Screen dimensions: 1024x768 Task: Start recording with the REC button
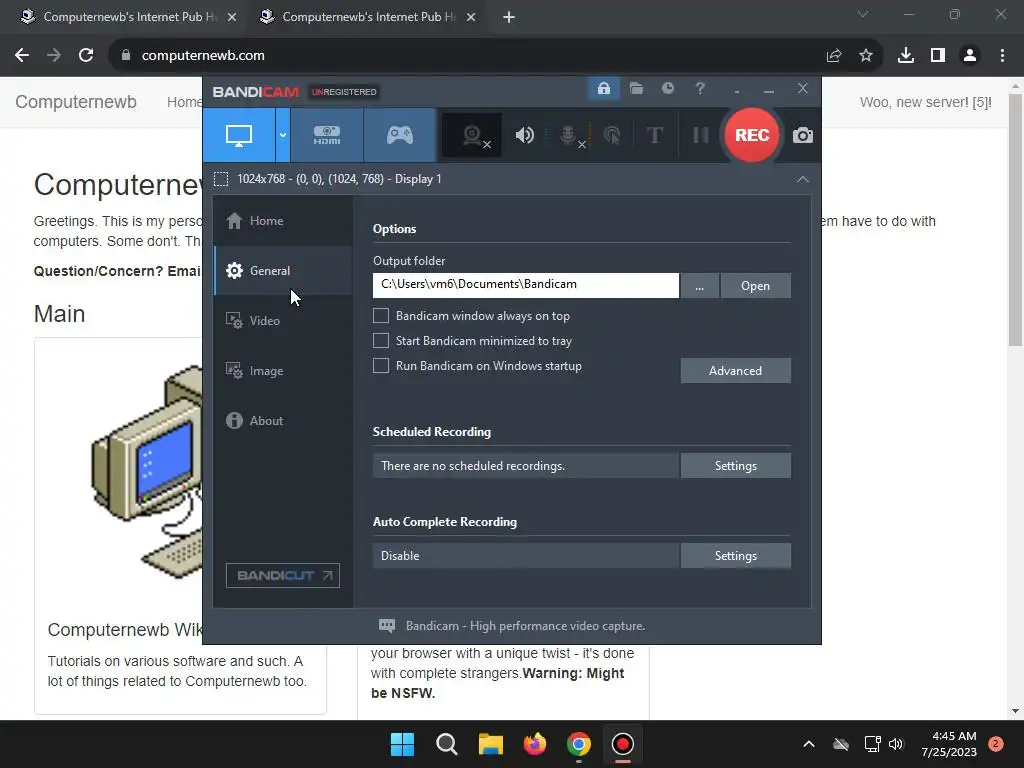tap(752, 135)
